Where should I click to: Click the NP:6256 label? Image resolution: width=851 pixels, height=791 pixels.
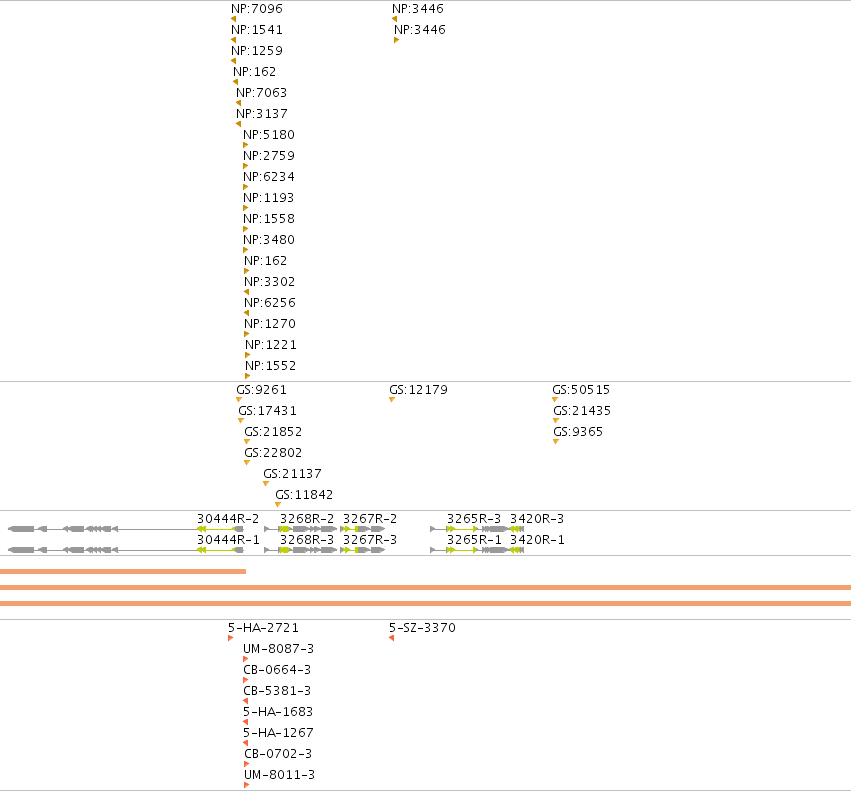pos(270,303)
